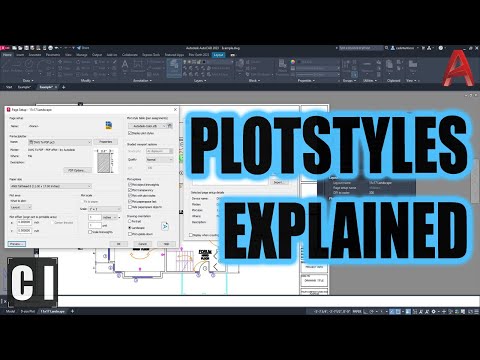Toggle Plot with plot styles checkbox
Viewport: 480px width, 360px height.
[x=130, y=196]
